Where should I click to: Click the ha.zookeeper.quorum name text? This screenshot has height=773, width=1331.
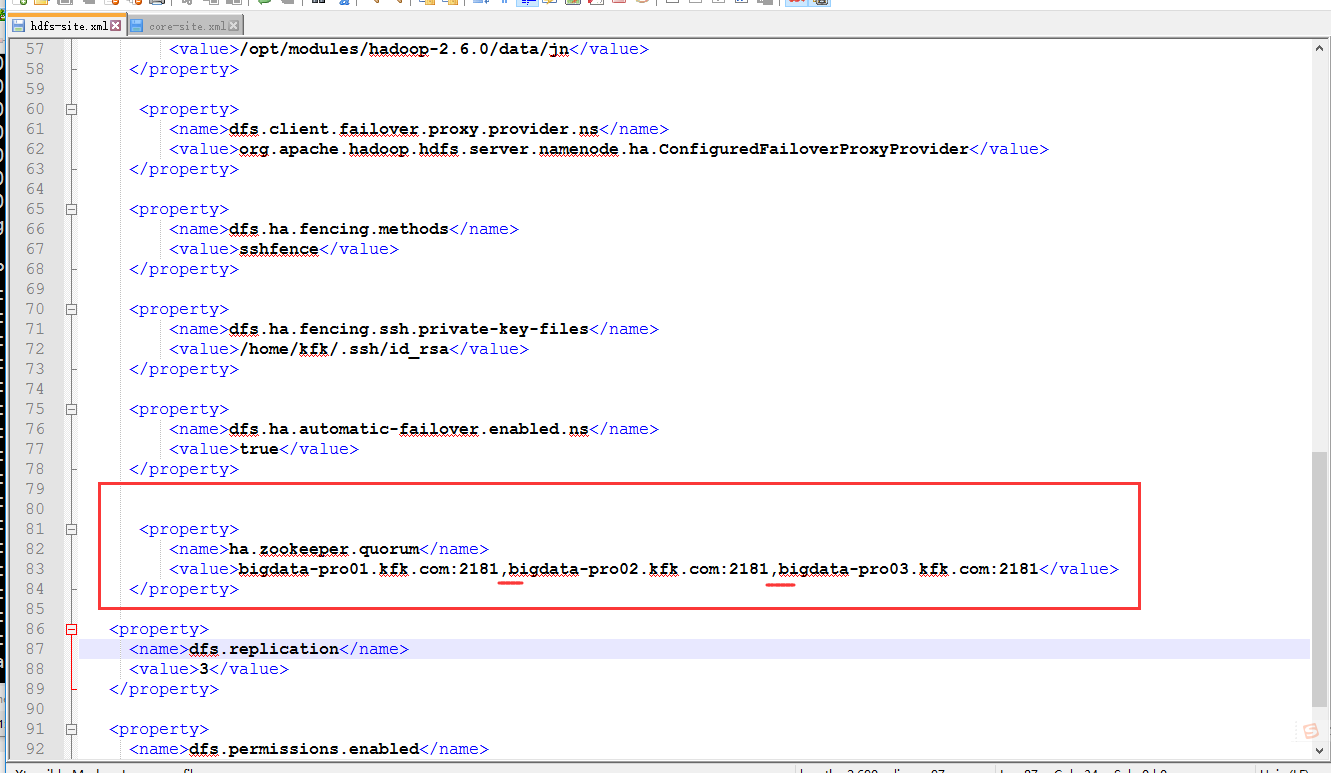coord(324,549)
